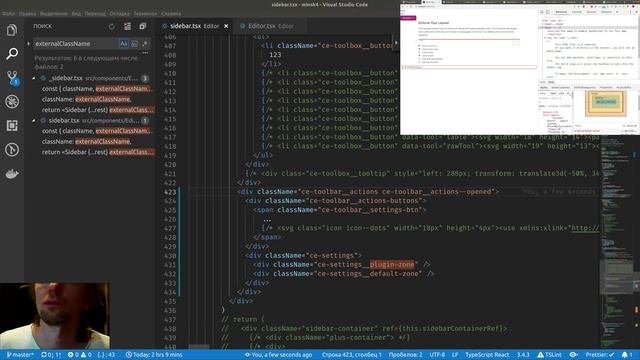
Task: Toggle Use Regular Expression in search
Action: click(144, 43)
